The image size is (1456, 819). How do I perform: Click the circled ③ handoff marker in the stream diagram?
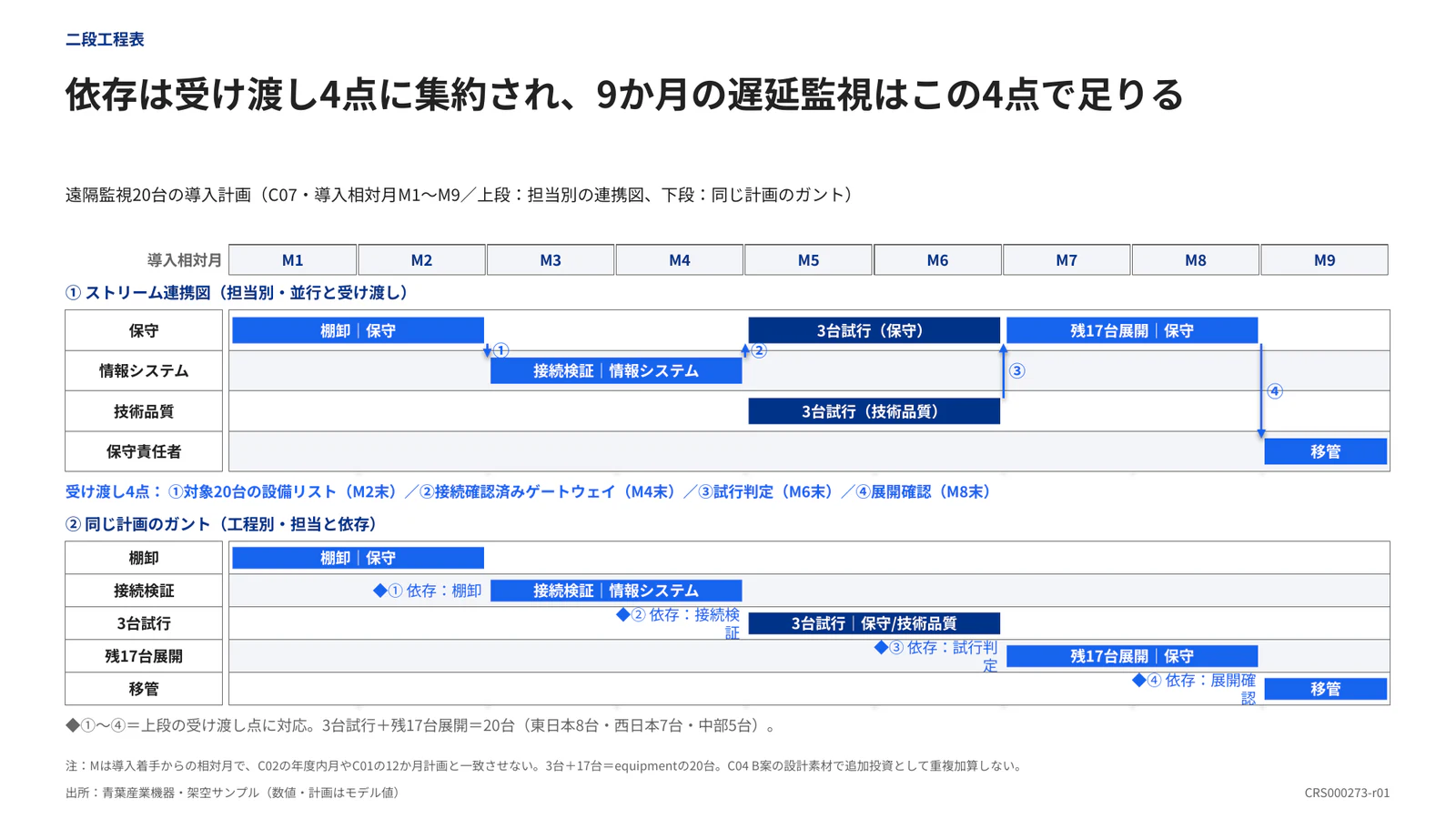tap(1017, 370)
